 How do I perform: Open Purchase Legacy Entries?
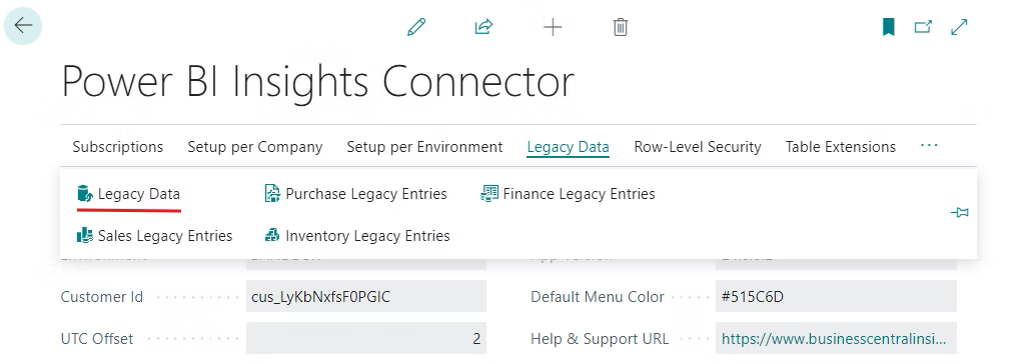[x=366, y=194]
